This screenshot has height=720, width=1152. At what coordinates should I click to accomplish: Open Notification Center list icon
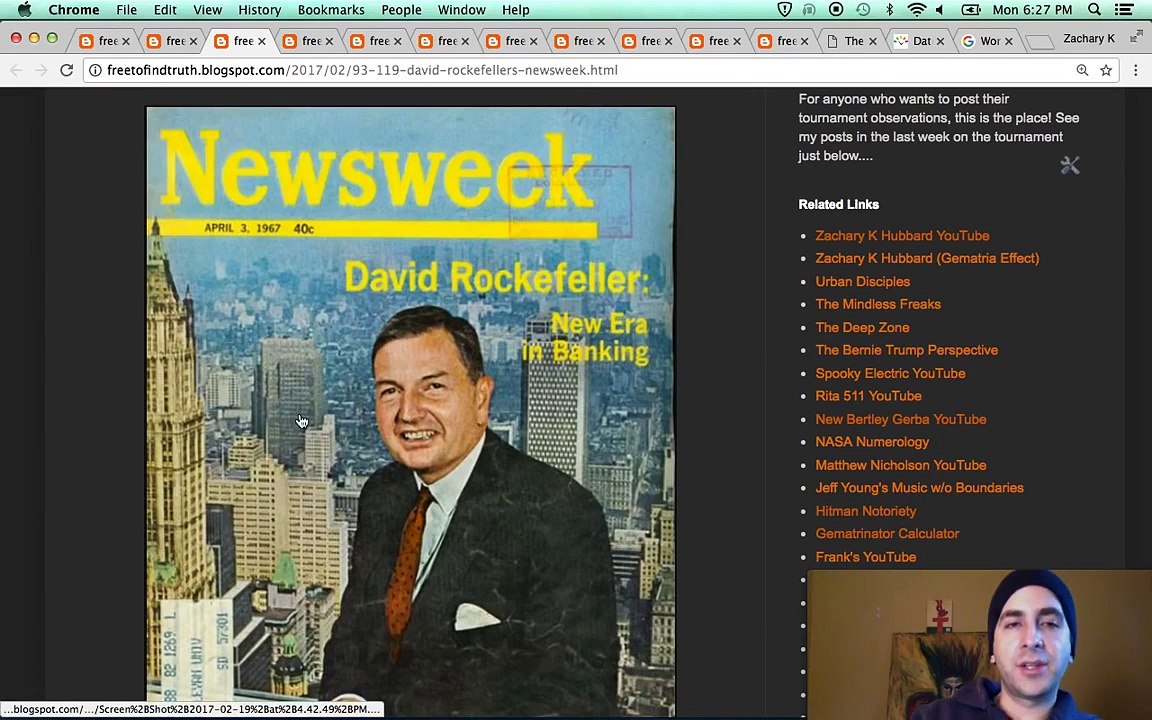[x=1123, y=10]
